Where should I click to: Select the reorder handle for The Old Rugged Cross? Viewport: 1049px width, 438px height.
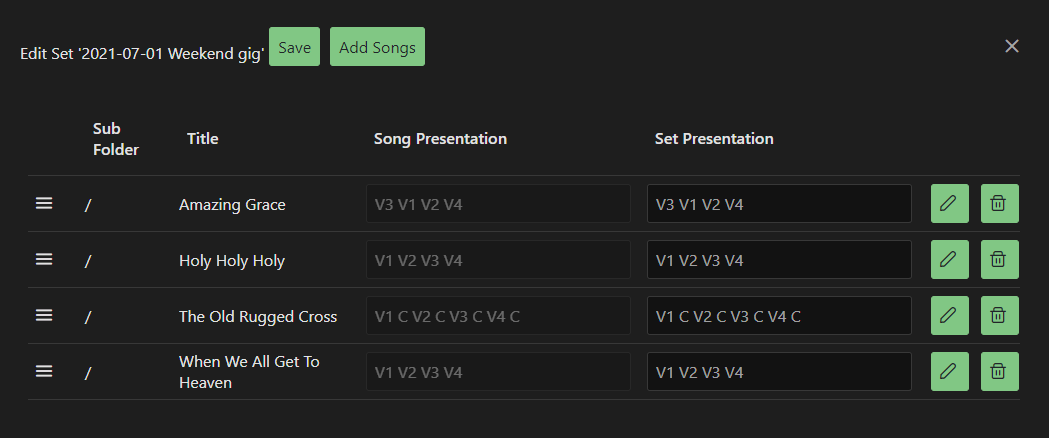tap(44, 315)
